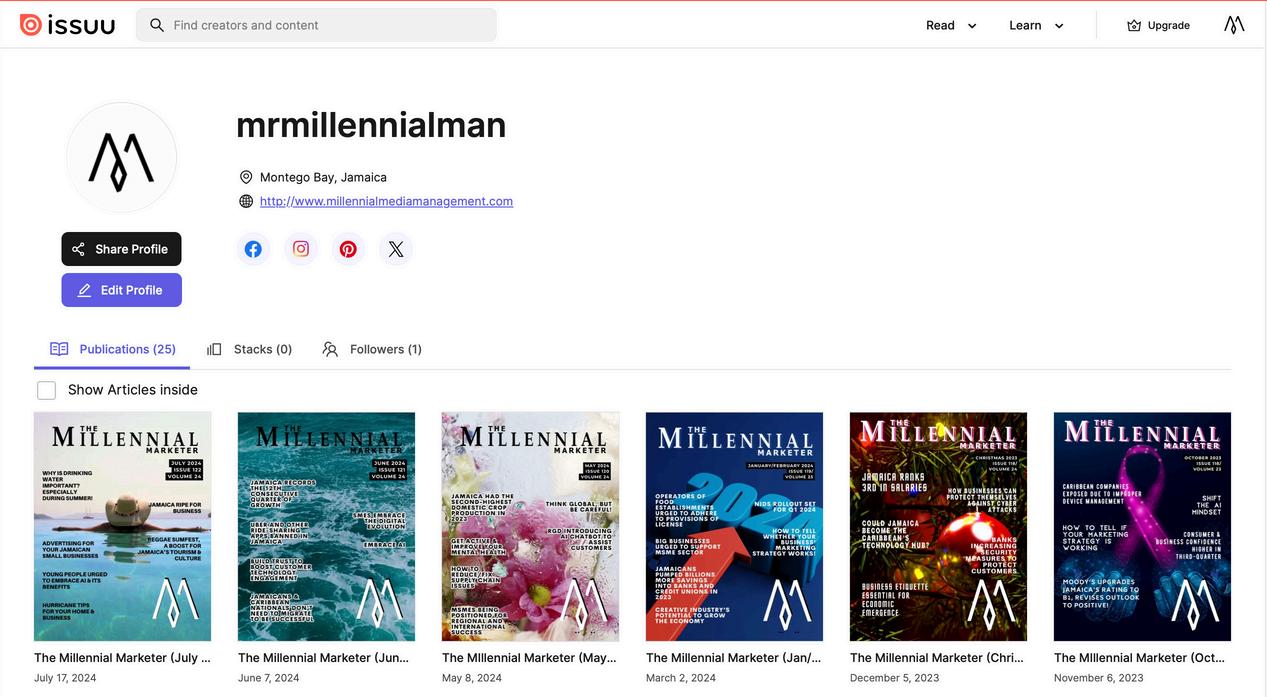The width and height of the screenshot is (1267, 697).
Task: Open the July 2024 magazine cover
Action: pos(122,527)
